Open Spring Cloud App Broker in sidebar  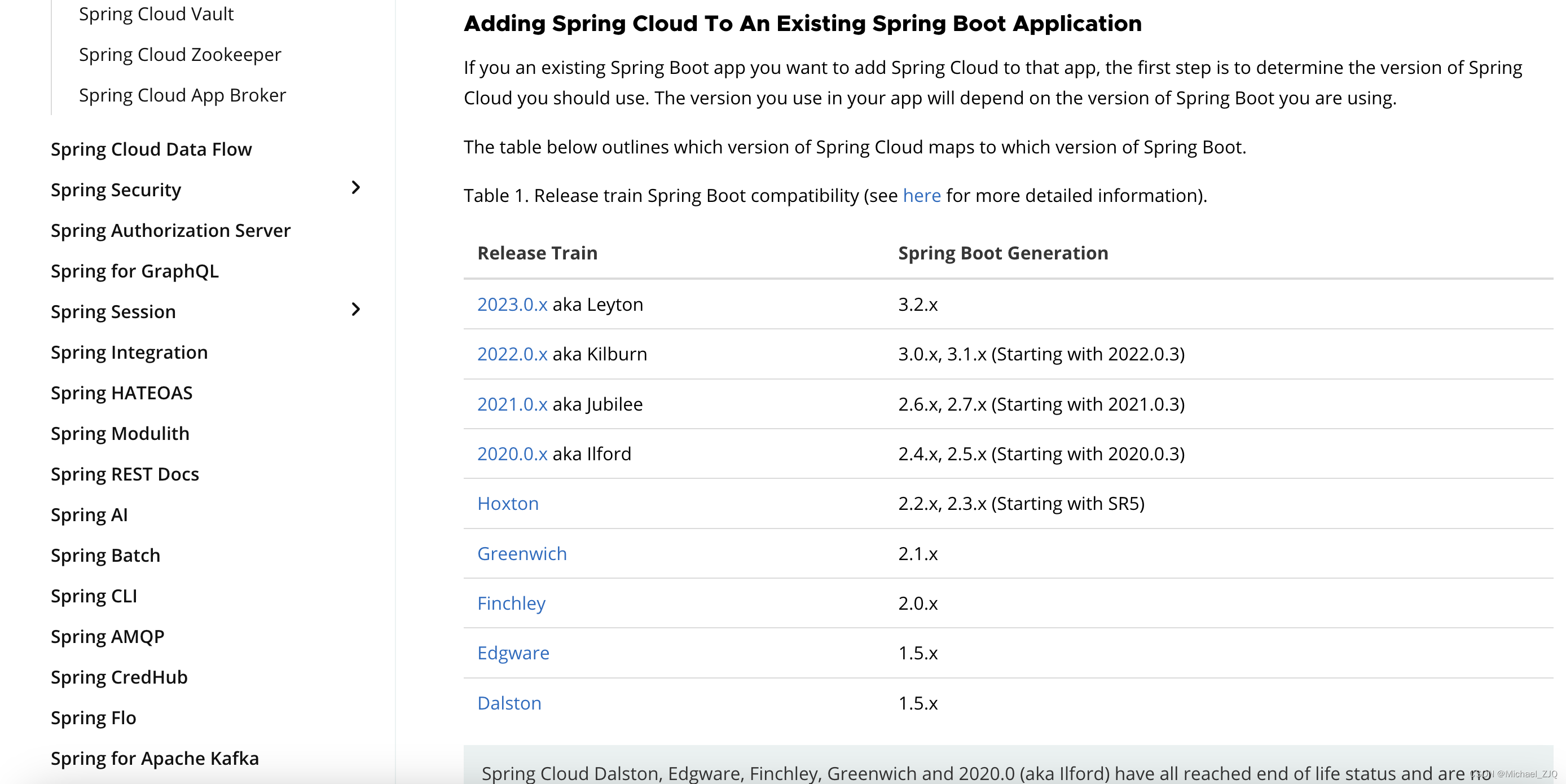[182, 95]
